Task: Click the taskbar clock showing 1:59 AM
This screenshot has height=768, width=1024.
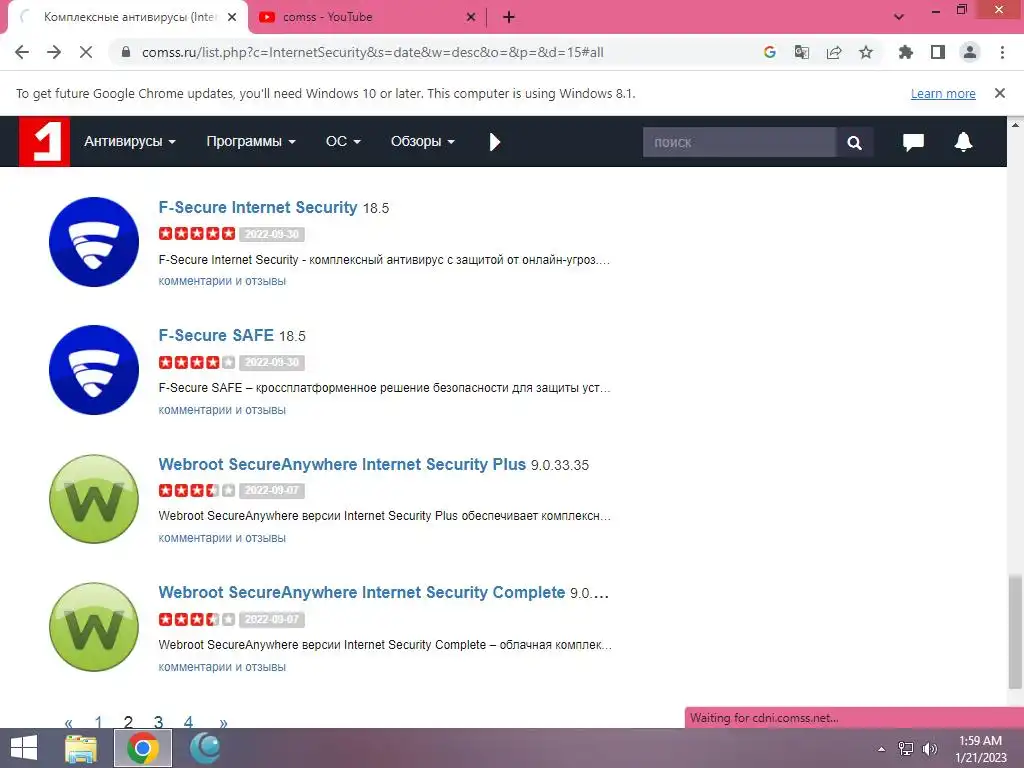Action: click(980, 749)
